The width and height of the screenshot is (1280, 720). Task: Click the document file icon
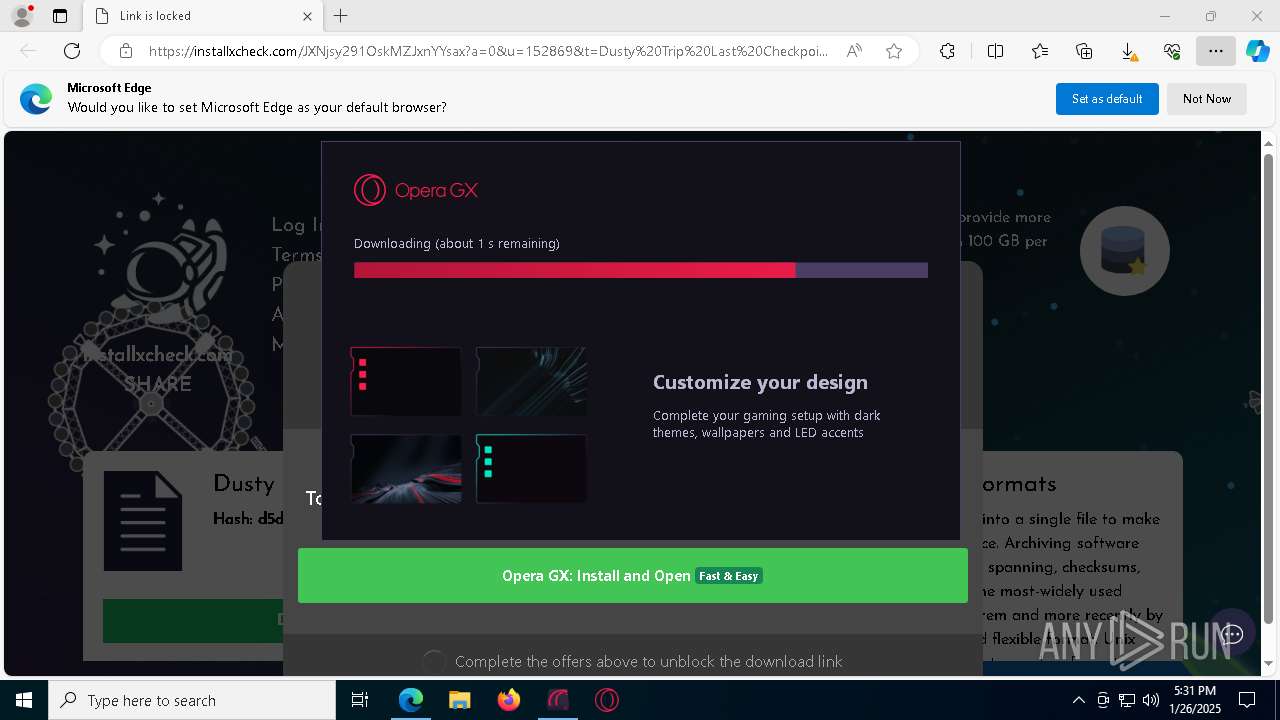tap(143, 521)
